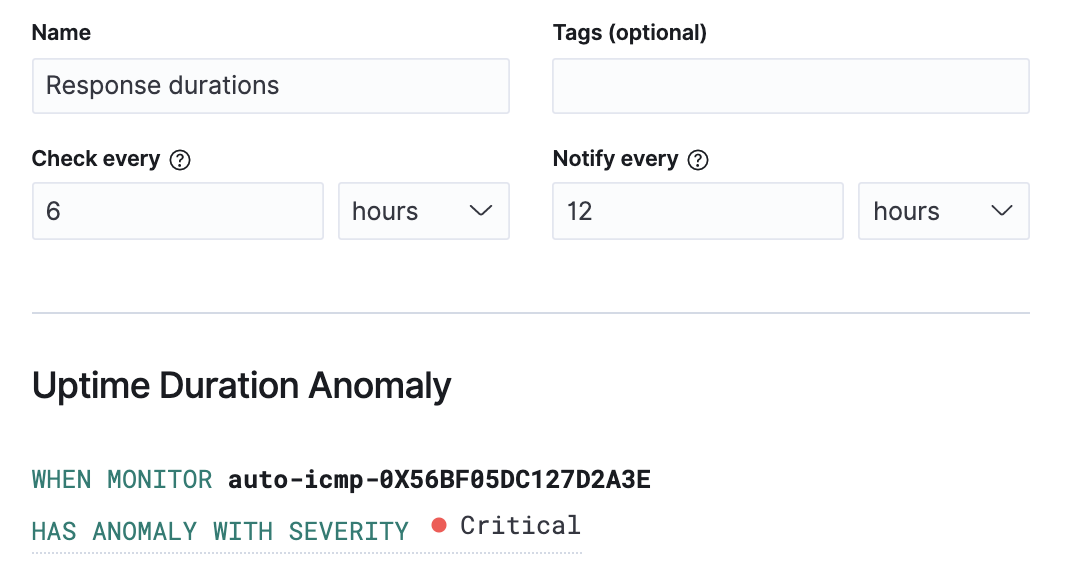The width and height of the screenshot is (1072, 570).
Task: Select the Notify every number field showing 12
Action: point(697,211)
